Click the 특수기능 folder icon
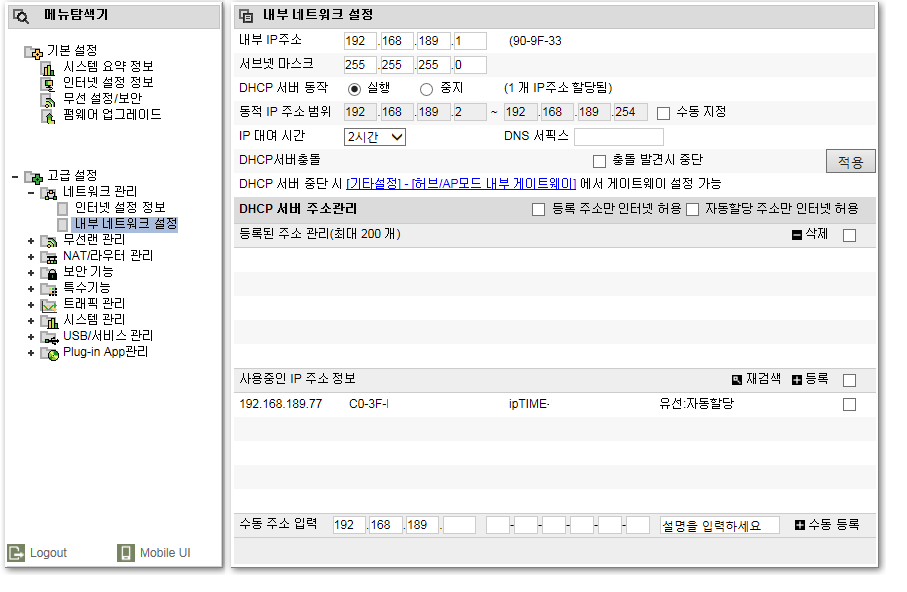 coord(49,289)
